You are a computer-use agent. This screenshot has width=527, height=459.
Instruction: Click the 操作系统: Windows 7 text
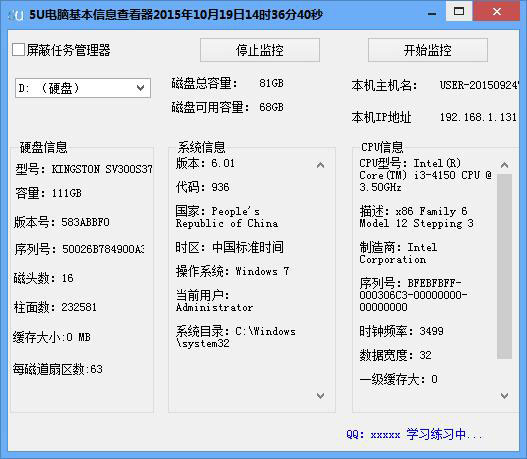[x=233, y=271]
